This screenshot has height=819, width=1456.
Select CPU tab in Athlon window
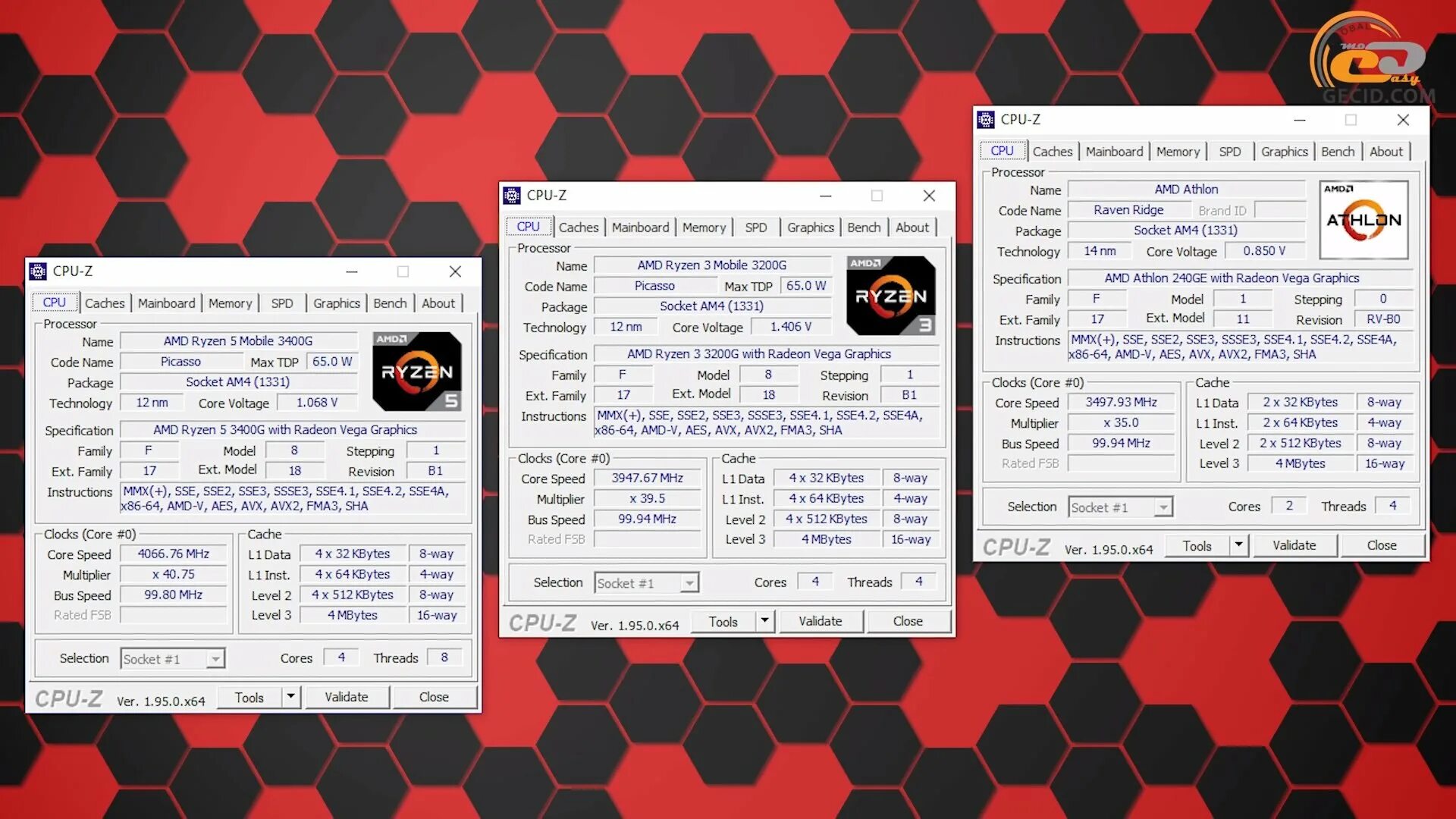pyautogui.click(x=1003, y=151)
